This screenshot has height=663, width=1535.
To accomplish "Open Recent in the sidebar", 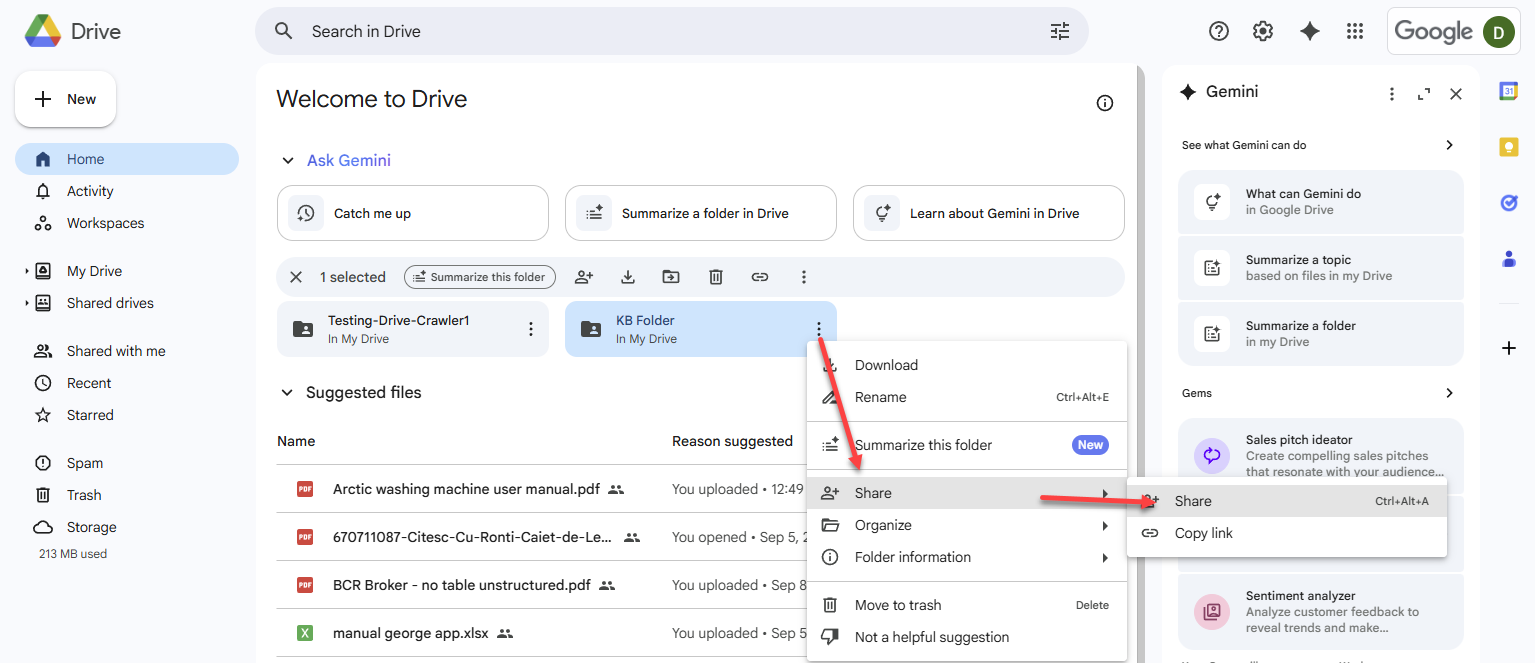I will (x=127, y=383).
